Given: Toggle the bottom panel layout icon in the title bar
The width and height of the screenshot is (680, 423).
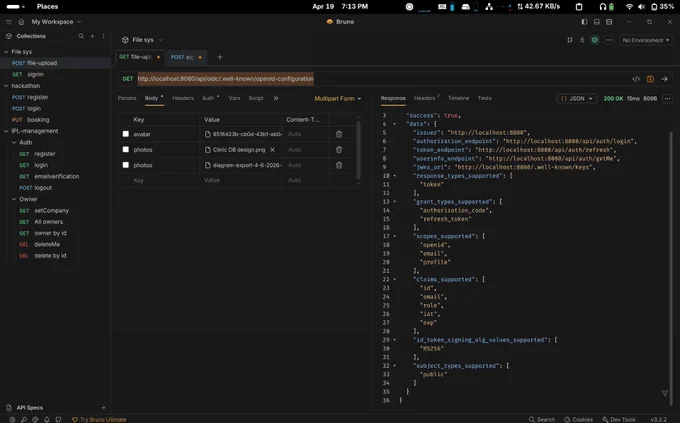Looking at the screenshot, I should point(597,22).
